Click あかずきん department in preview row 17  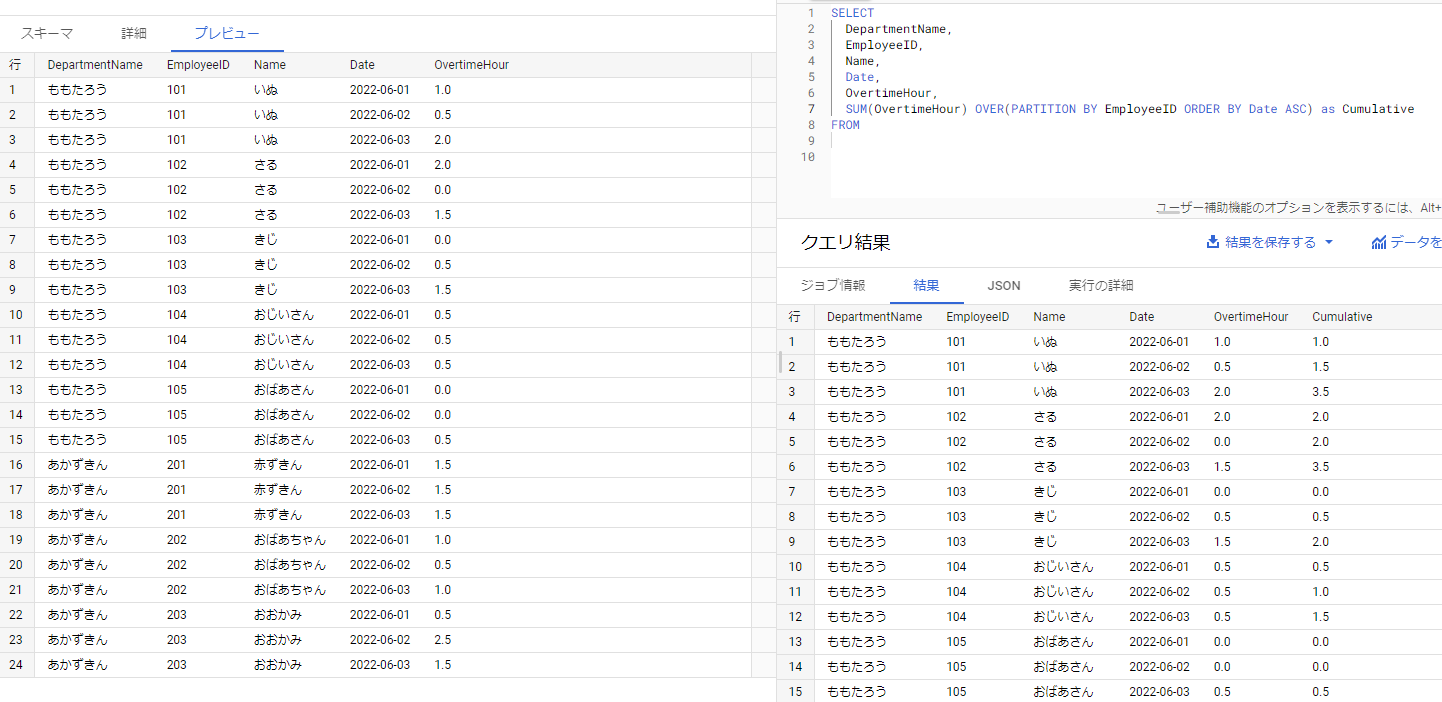[77, 490]
